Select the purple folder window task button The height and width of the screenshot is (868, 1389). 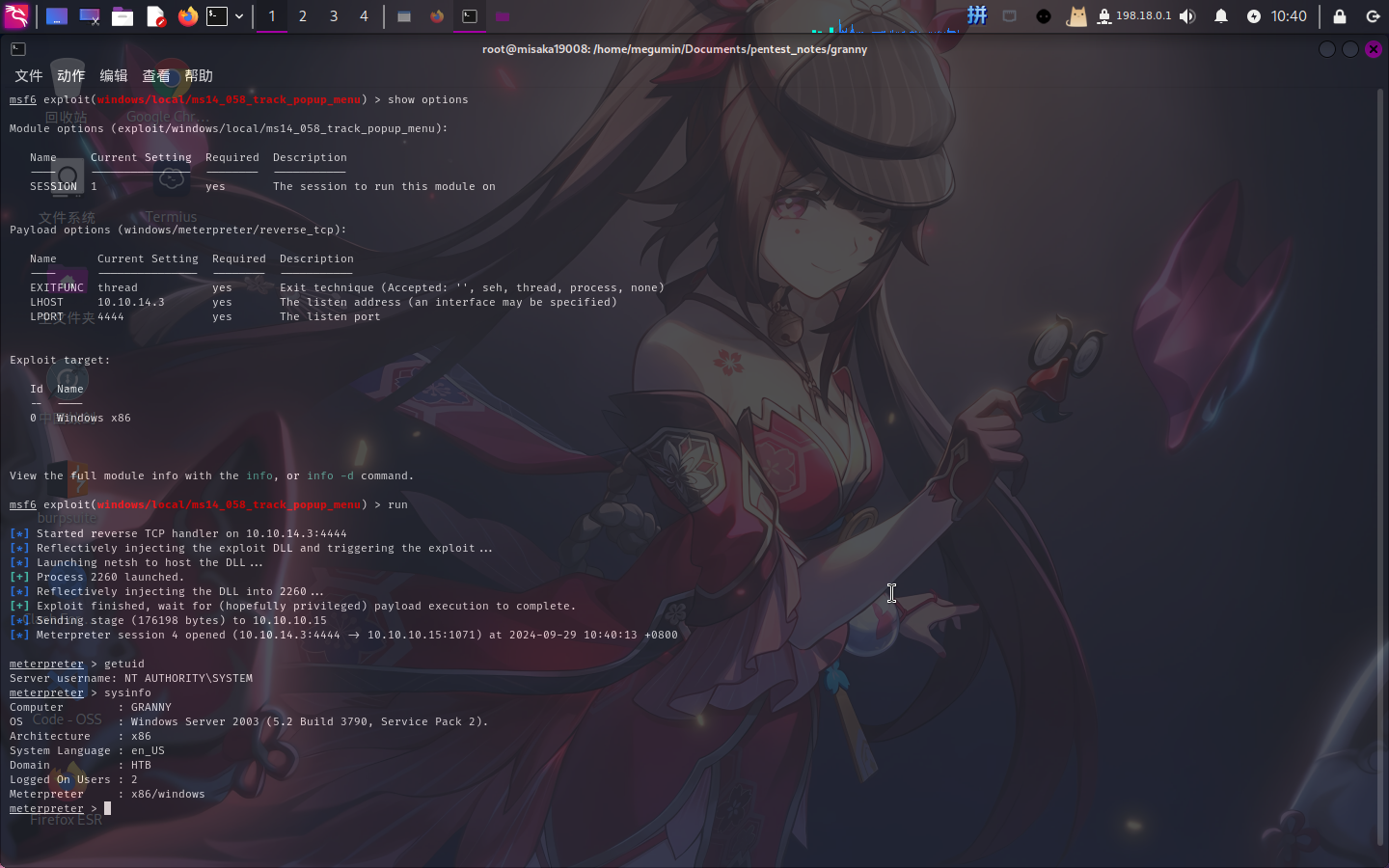503,16
